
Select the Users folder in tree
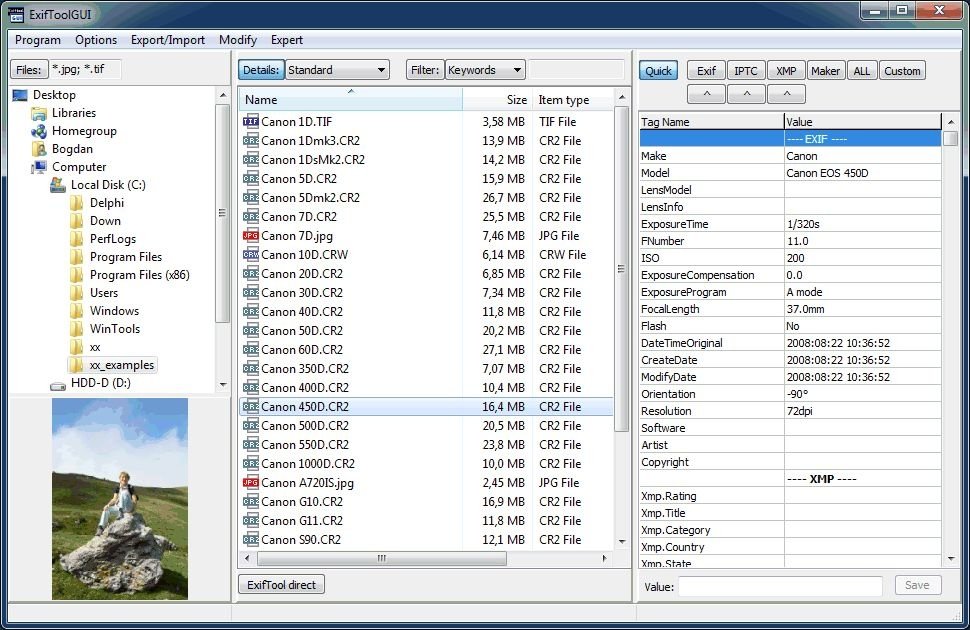104,293
